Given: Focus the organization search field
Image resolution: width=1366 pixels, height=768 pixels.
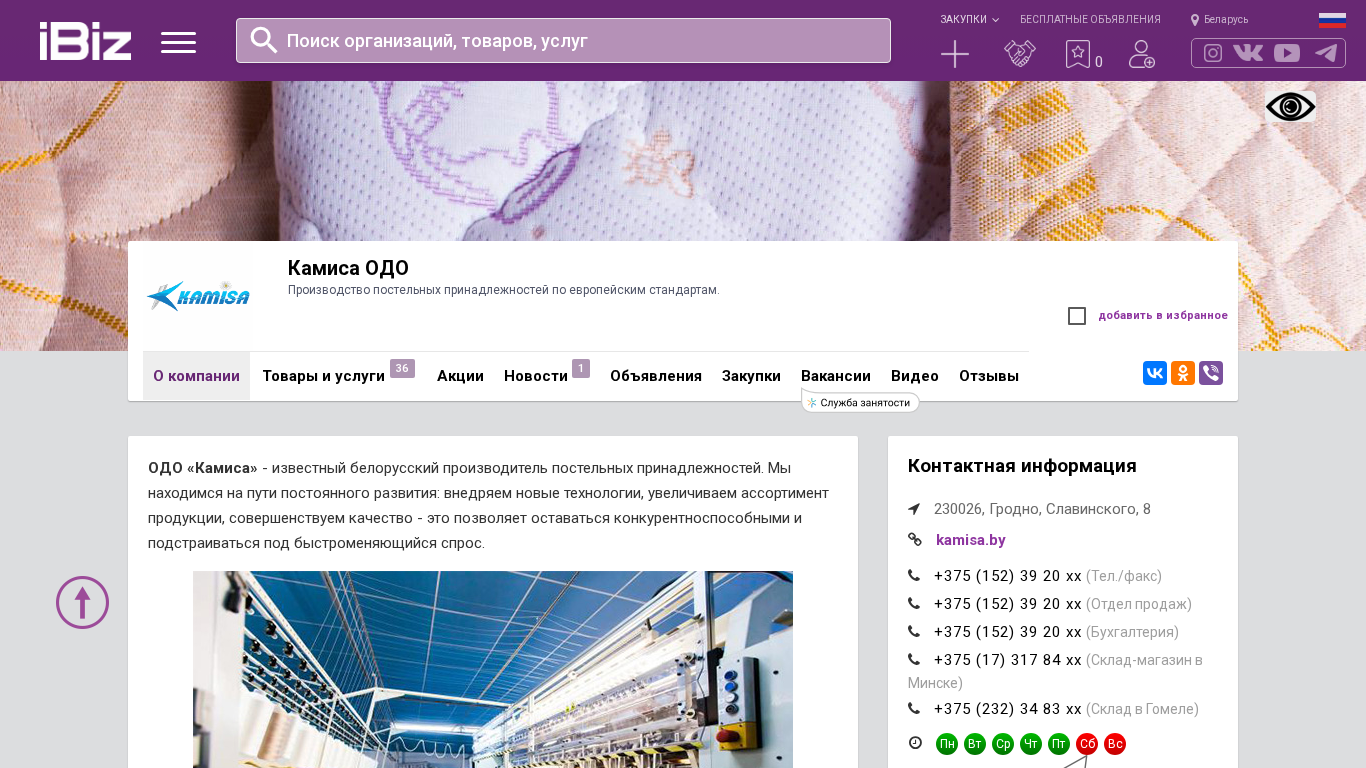Looking at the screenshot, I should tap(563, 41).
